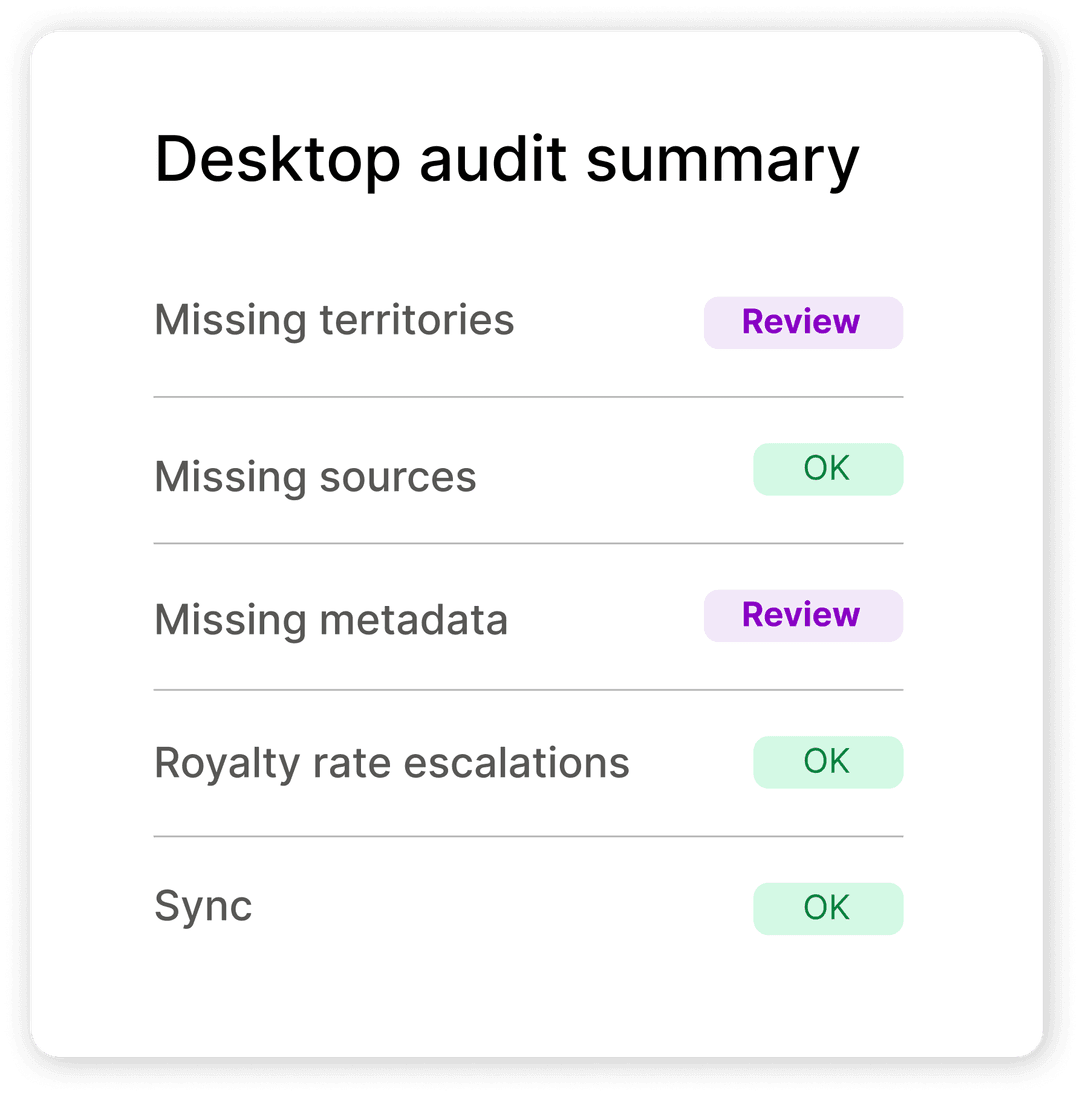This screenshot has width=1080, height=1094.
Task: Click the Missing territories row label
Action: click(334, 322)
